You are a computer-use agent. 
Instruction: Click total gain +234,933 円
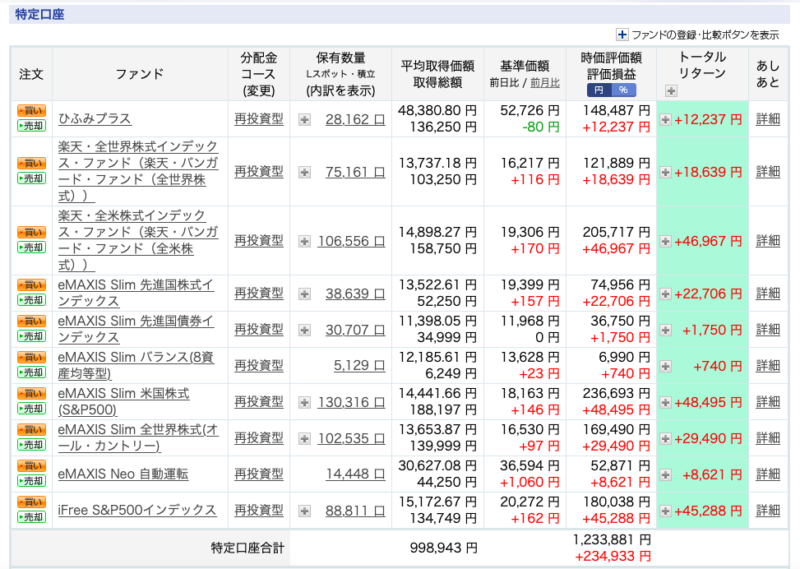pyautogui.click(x=613, y=556)
